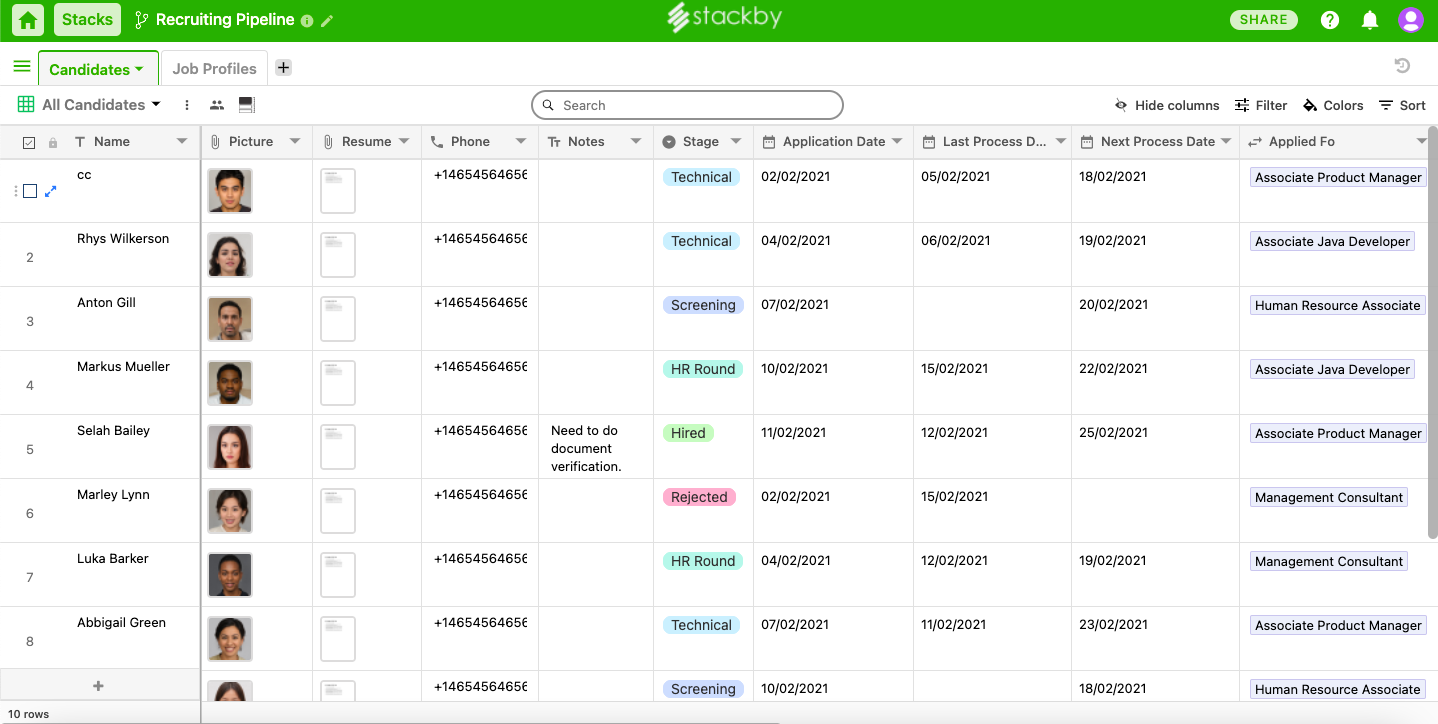
Task: Open revision history icon
Action: [x=1403, y=66]
